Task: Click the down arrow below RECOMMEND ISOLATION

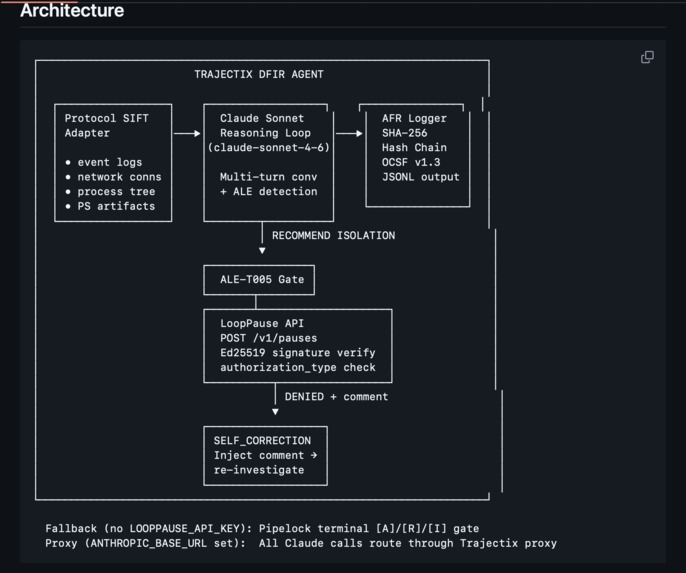Action: pyautogui.click(x=262, y=250)
